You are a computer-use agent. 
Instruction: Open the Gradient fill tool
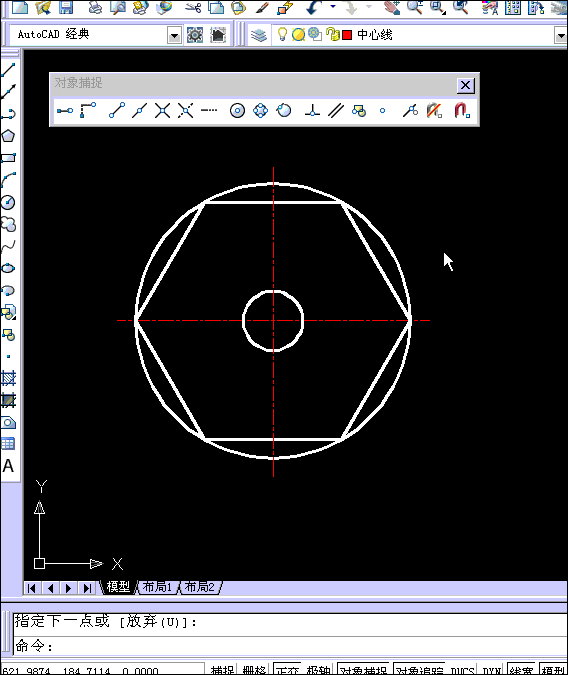pos(8,401)
